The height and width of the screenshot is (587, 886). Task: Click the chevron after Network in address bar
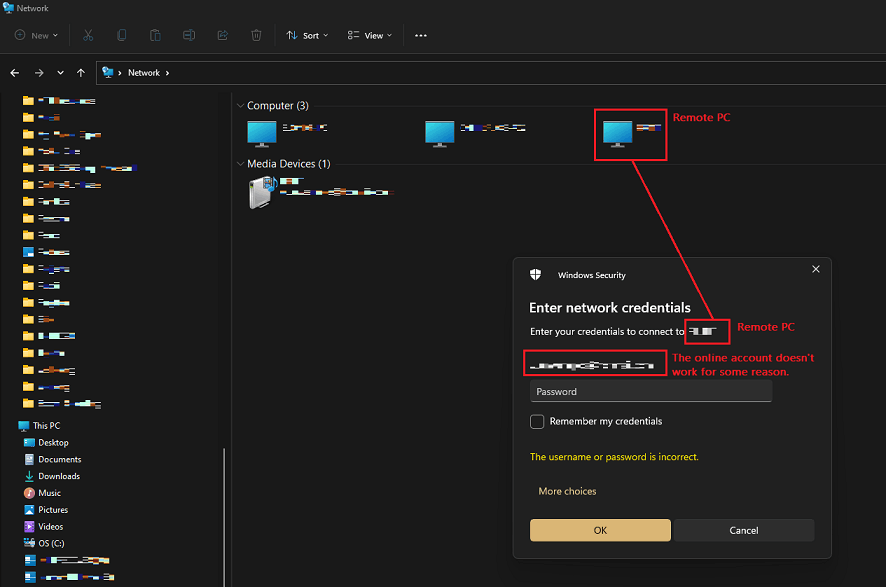pos(167,73)
